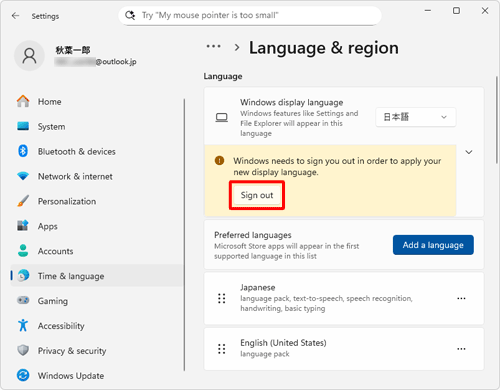Click the Privacy shield icon

tap(23, 350)
